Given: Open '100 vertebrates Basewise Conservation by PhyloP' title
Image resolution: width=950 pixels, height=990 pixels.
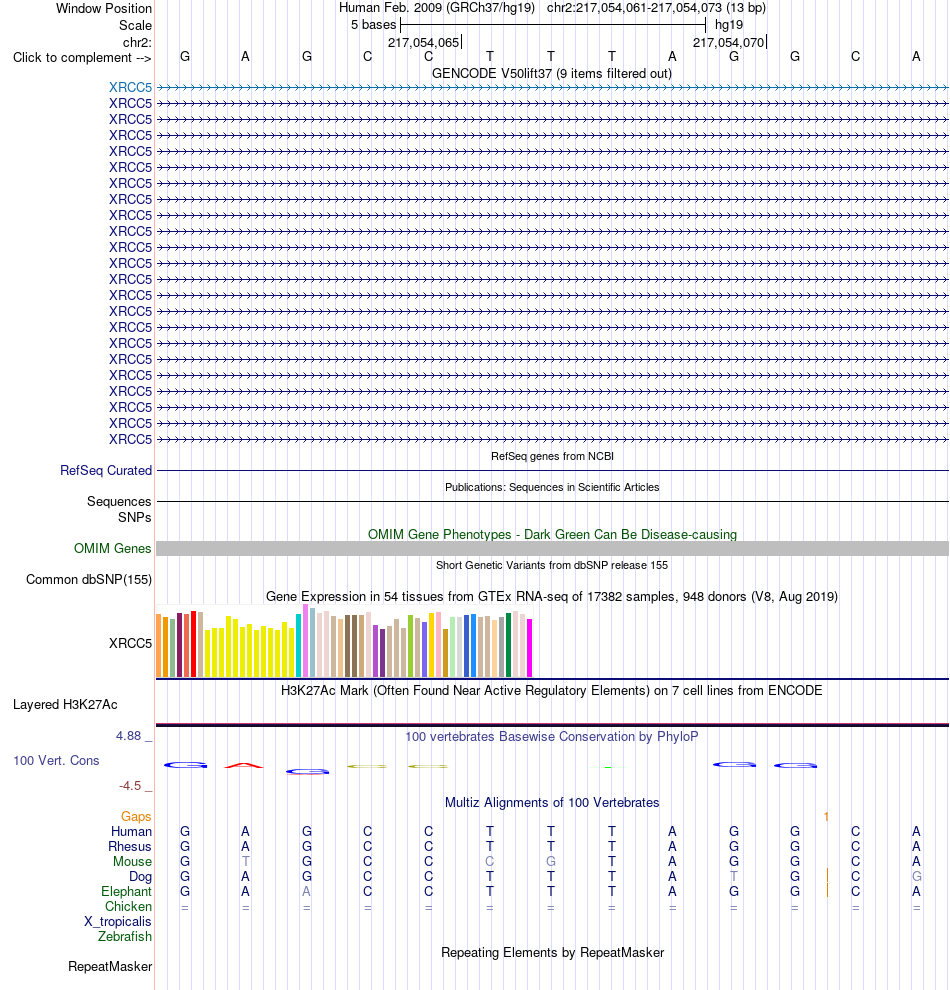Looking at the screenshot, I should (552, 736).
